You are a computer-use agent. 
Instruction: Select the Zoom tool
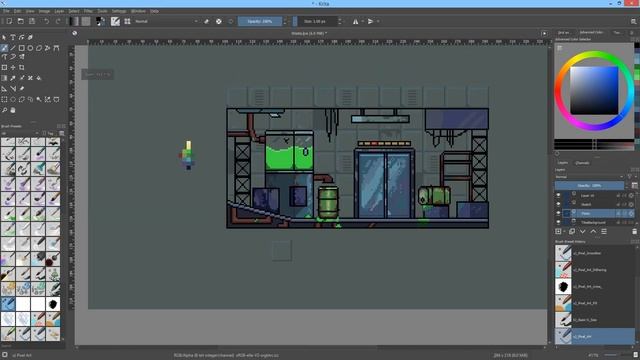click(x=4, y=110)
